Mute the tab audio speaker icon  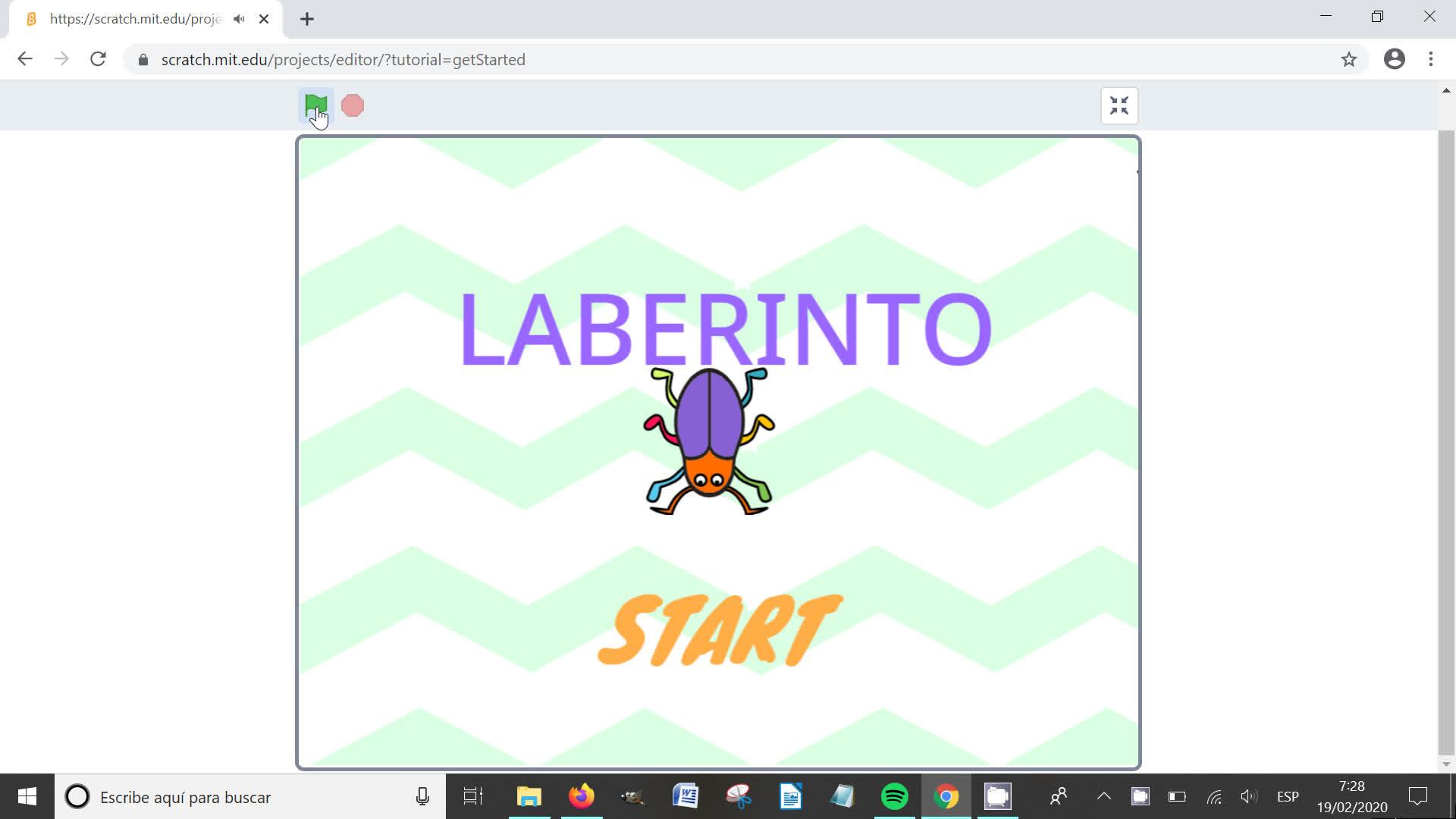pos(239,19)
